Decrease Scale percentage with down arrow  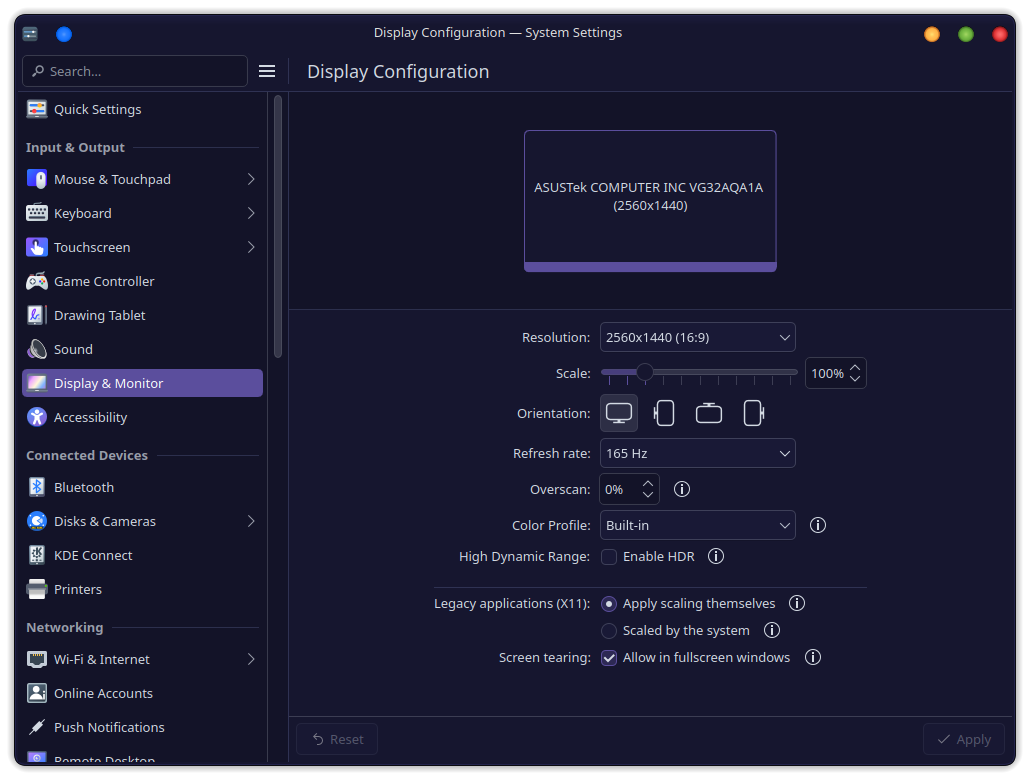click(x=855, y=378)
